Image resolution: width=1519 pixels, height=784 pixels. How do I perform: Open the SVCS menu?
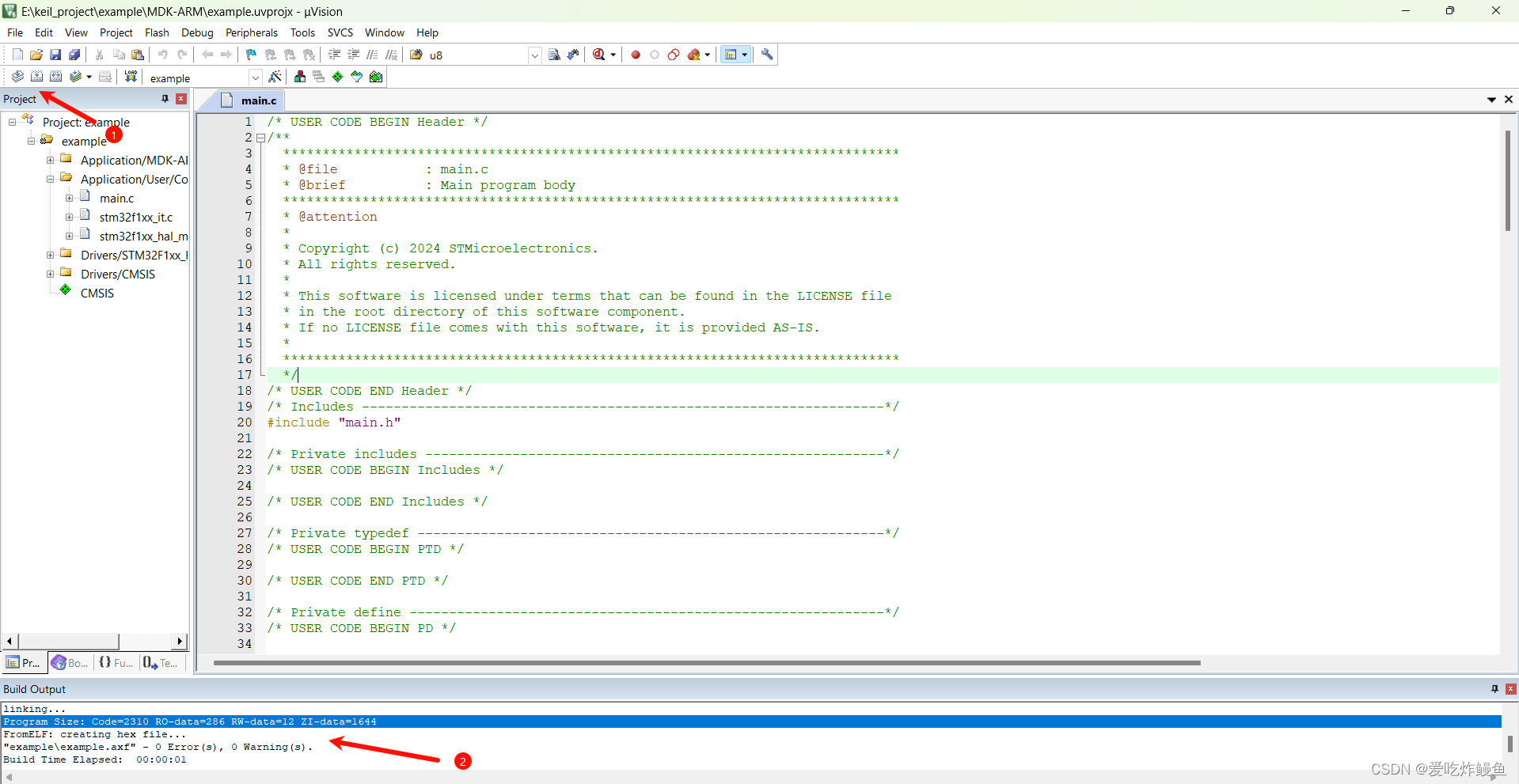tap(340, 32)
